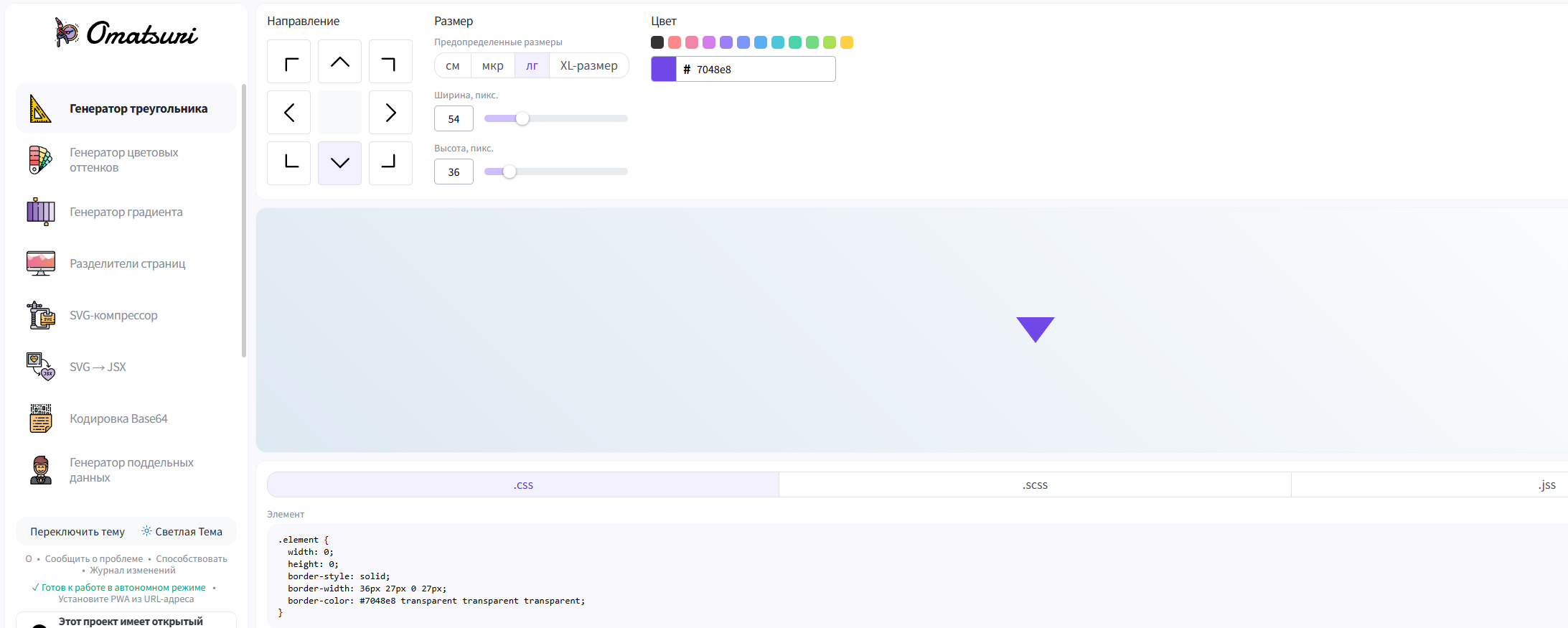Pick the indigo color swatch
Viewport: 1568px width, 628px height.
tap(743, 42)
